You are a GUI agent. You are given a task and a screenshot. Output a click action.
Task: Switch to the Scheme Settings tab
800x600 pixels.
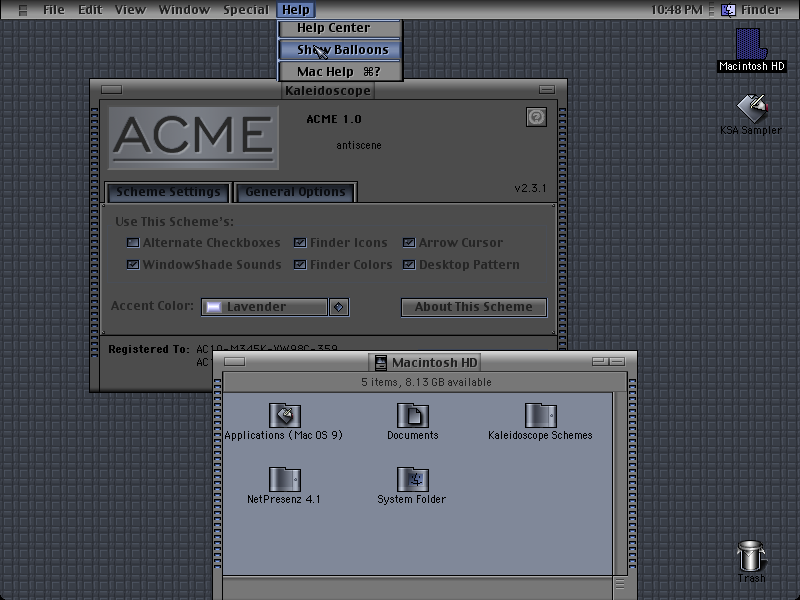pyautogui.click(x=168, y=192)
